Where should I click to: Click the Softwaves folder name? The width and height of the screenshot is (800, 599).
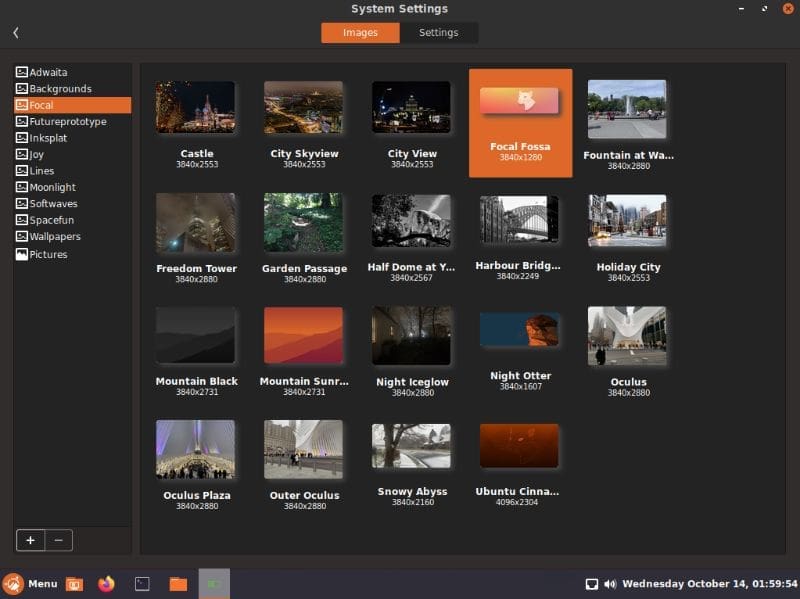(x=54, y=204)
